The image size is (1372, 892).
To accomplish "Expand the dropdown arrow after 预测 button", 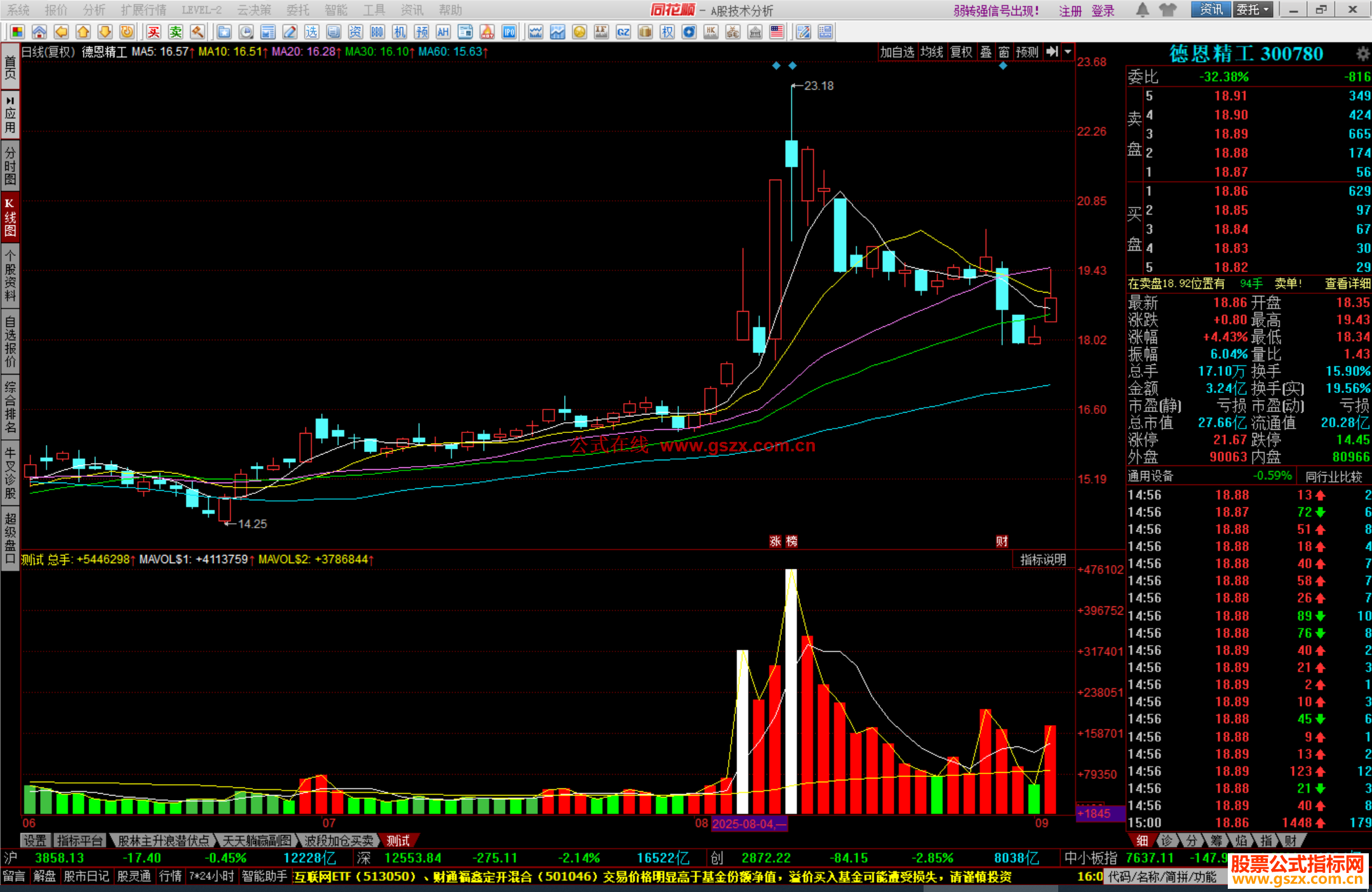I will 1068,52.
